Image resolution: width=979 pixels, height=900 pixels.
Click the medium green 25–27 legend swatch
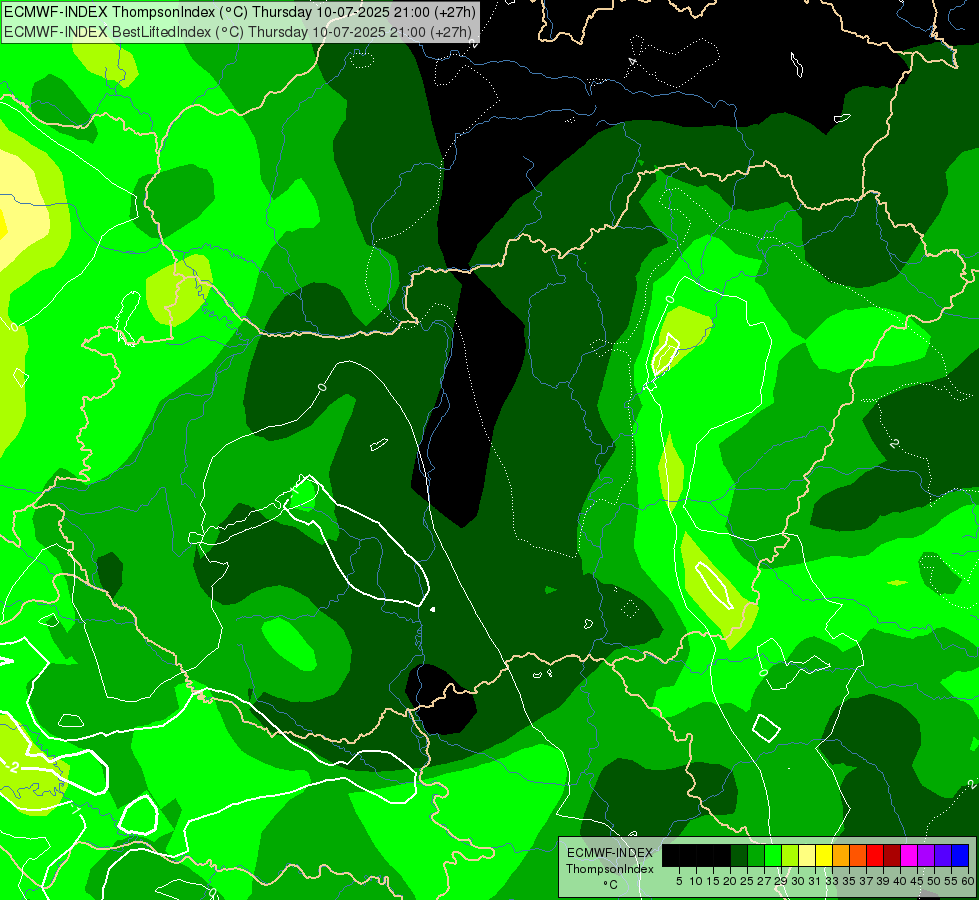coord(756,856)
